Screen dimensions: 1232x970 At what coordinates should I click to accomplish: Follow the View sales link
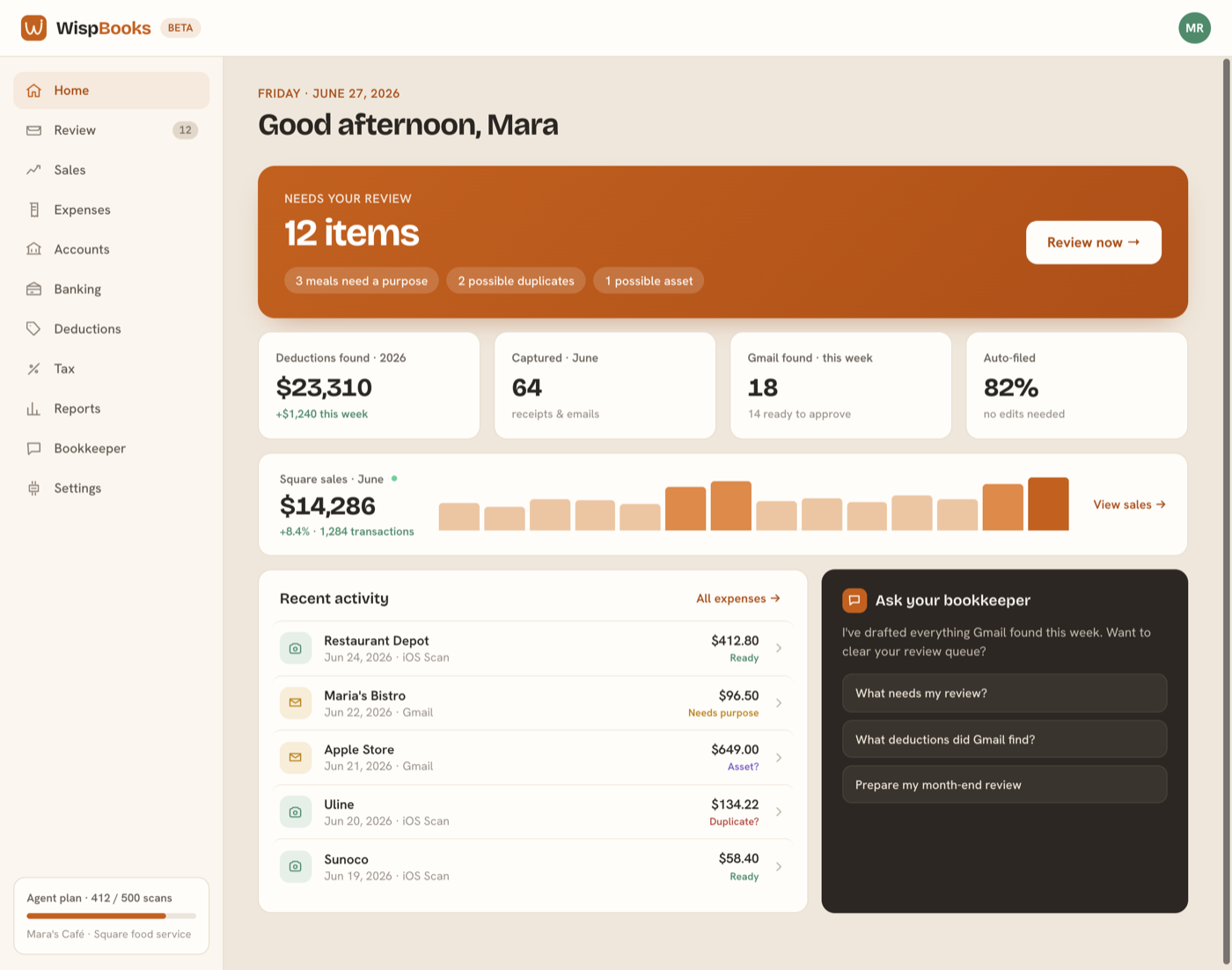(1130, 504)
